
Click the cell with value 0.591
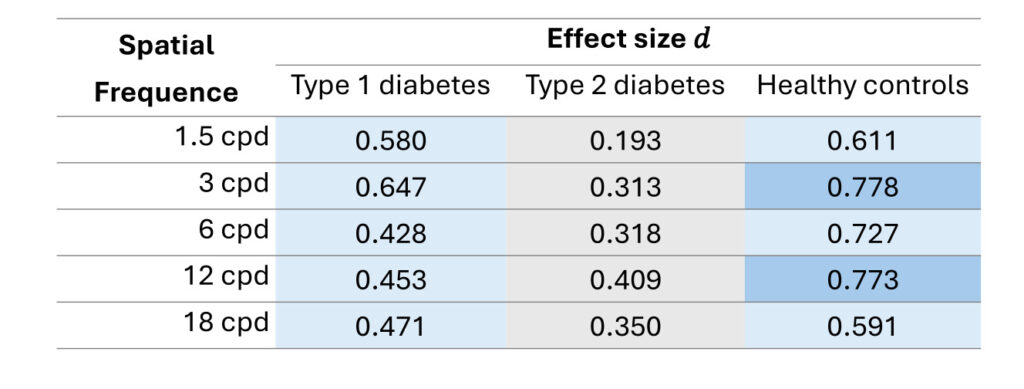click(x=863, y=326)
